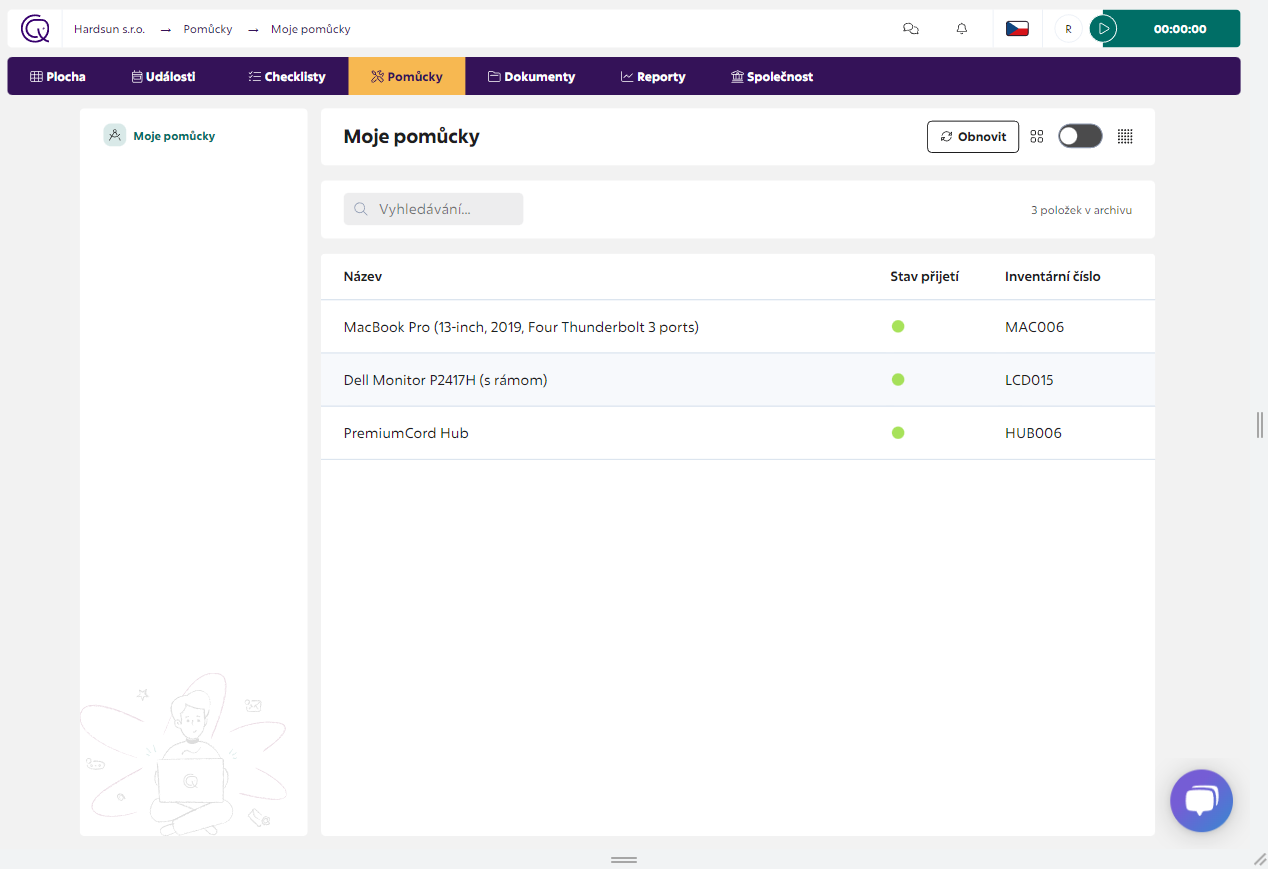Click the purple Q logo icon
Viewport: 1268px width, 869px height.
click(x=35, y=29)
